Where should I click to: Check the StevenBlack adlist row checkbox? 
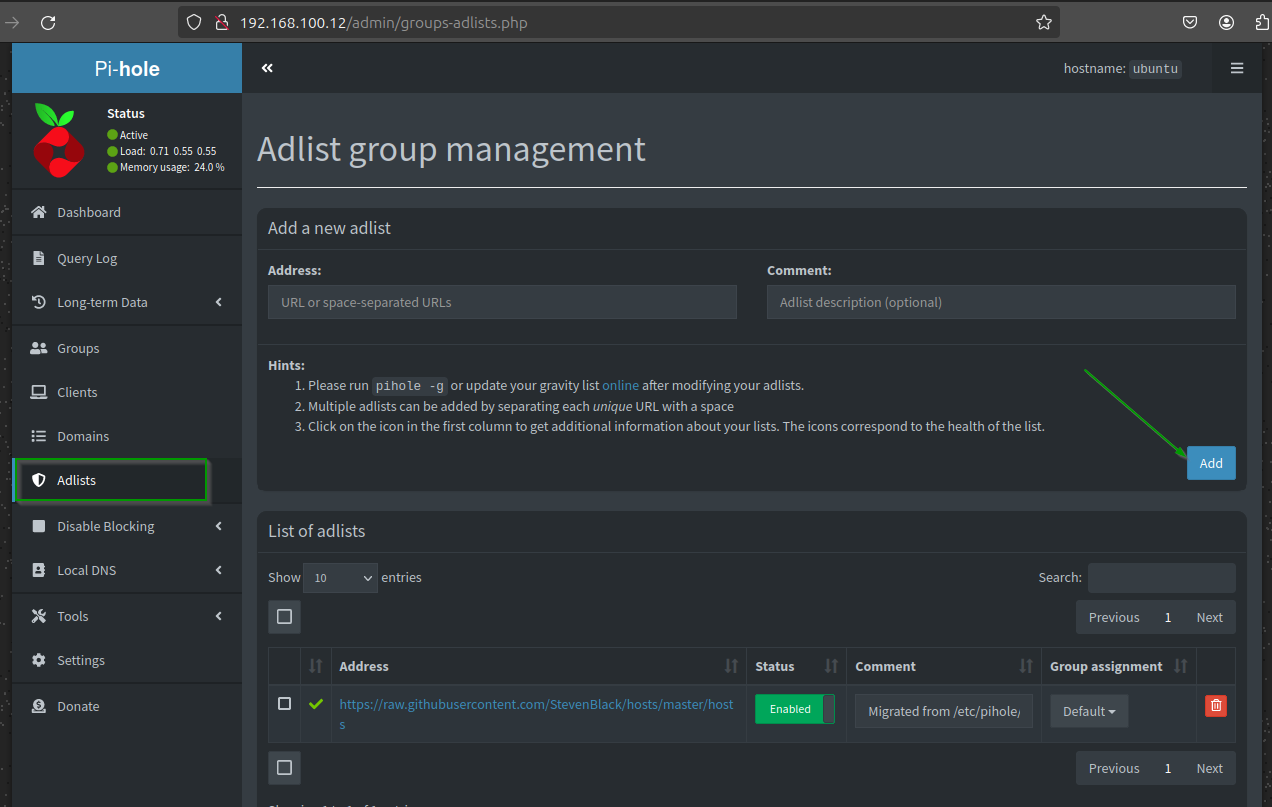pyautogui.click(x=284, y=704)
